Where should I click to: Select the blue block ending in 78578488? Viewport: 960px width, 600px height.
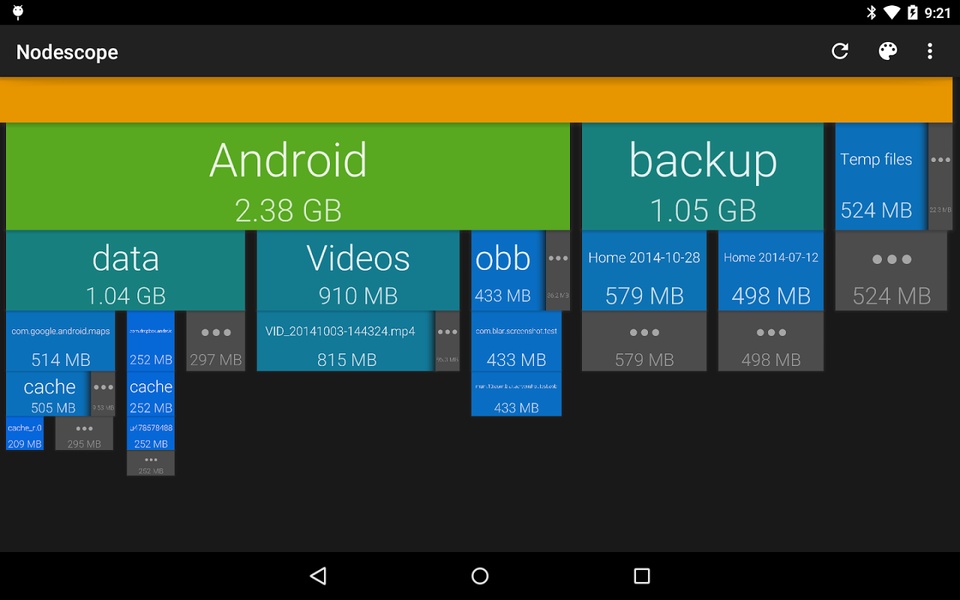[151, 433]
